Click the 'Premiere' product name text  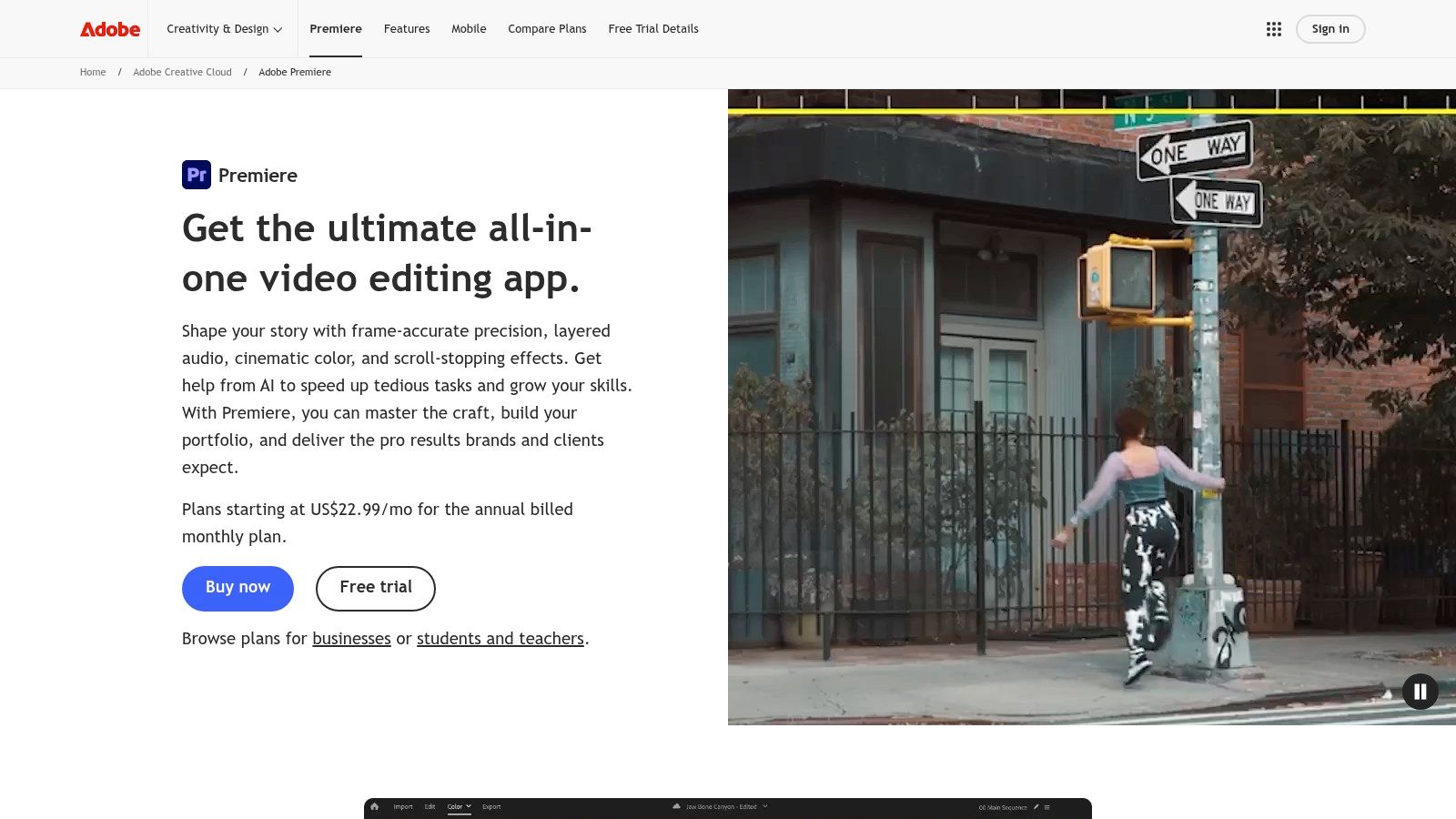pyautogui.click(x=258, y=176)
